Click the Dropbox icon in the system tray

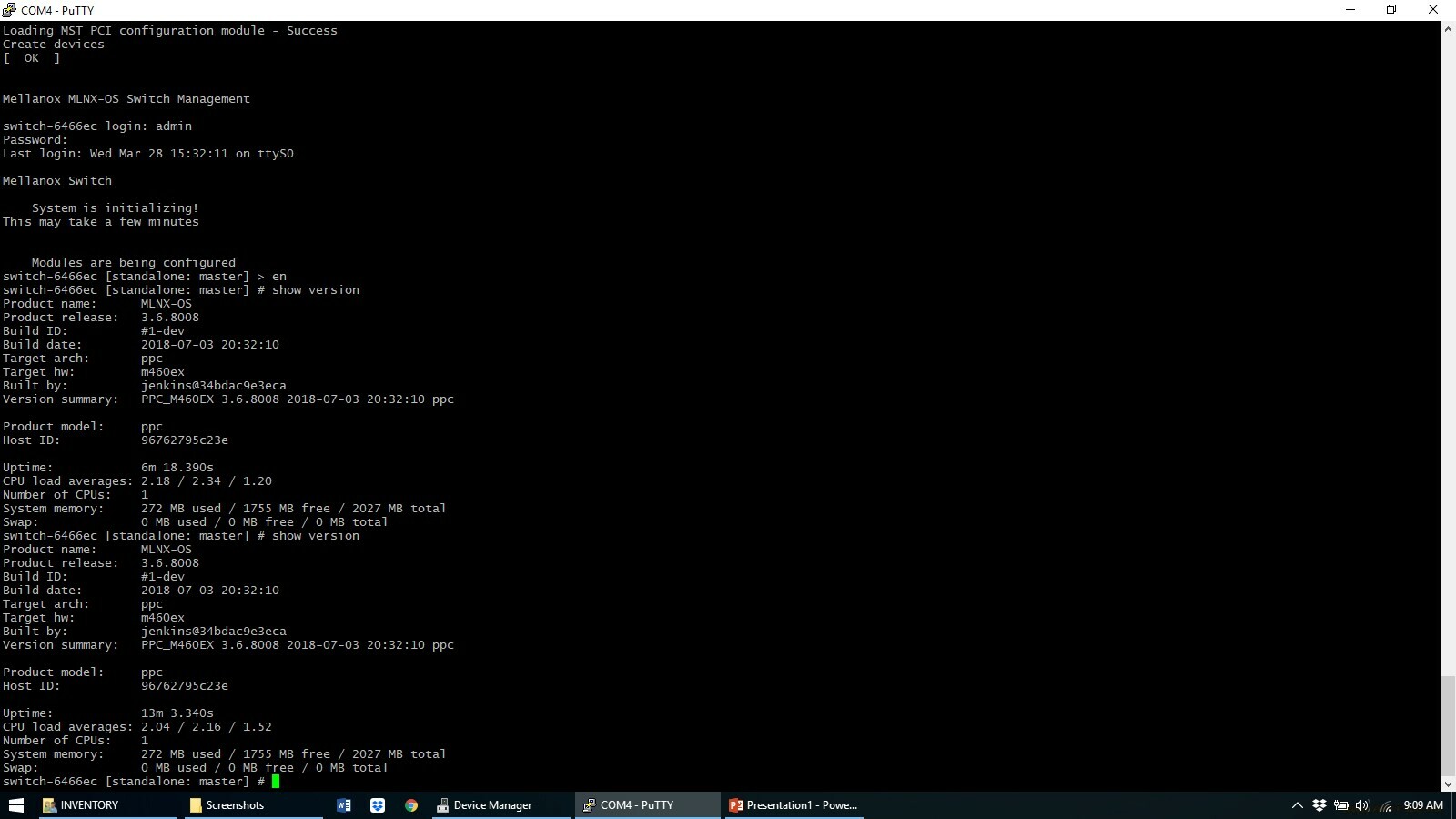pyautogui.click(x=1319, y=805)
